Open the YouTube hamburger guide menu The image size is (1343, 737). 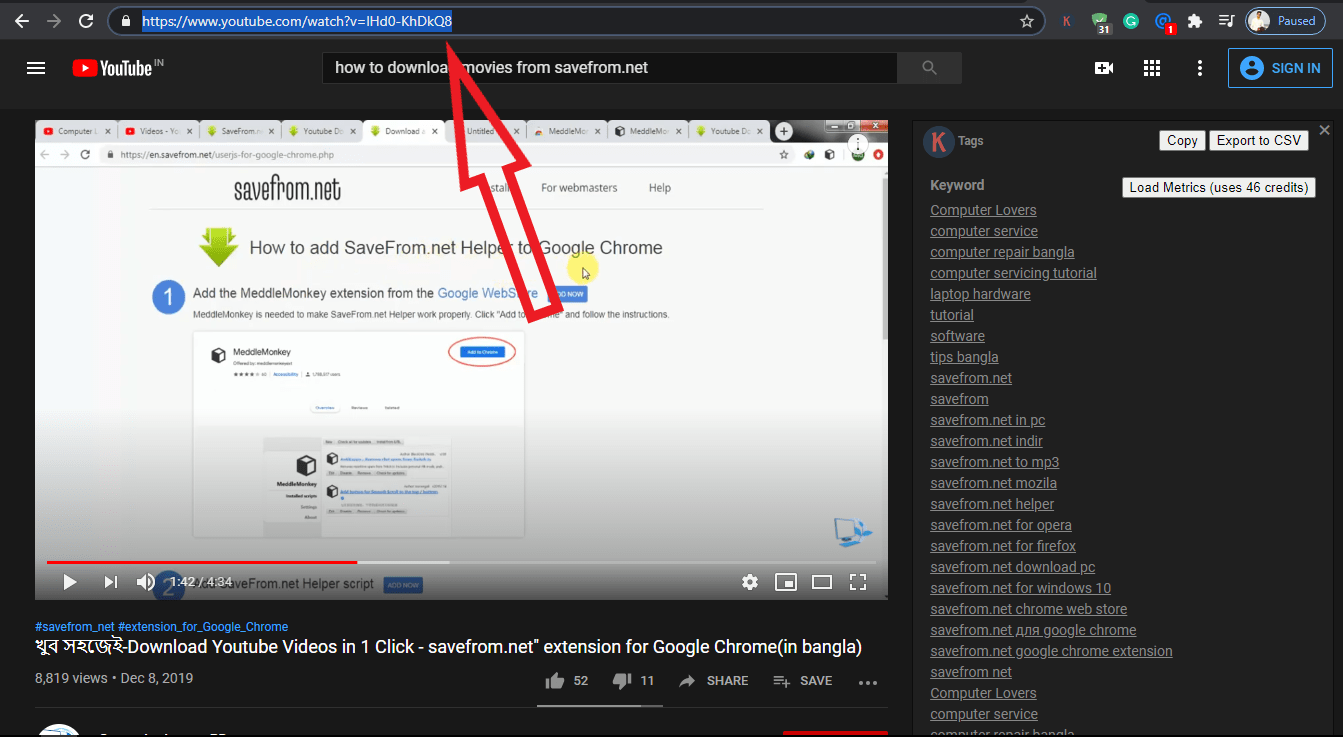click(x=36, y=68)
